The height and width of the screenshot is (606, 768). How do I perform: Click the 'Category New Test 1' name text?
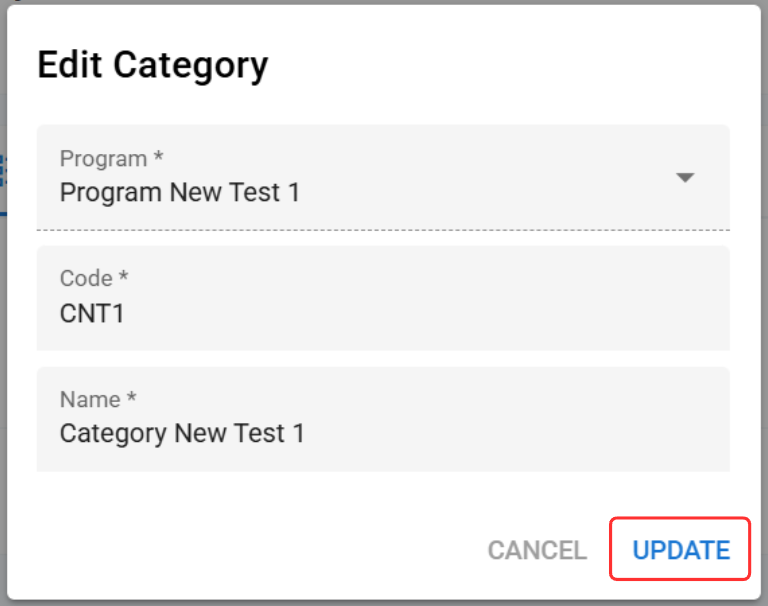[x=182, y=433]
